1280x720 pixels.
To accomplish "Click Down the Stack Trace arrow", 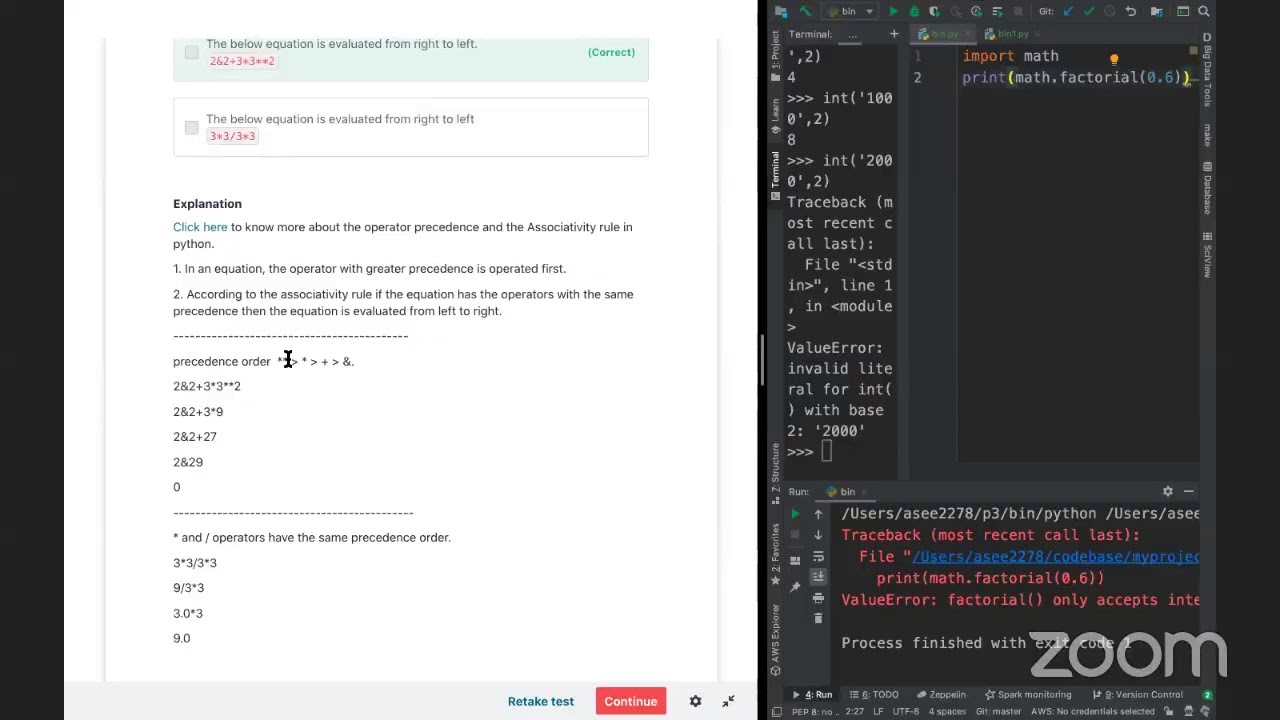I will pyautogui.click(x=818, y=535).
